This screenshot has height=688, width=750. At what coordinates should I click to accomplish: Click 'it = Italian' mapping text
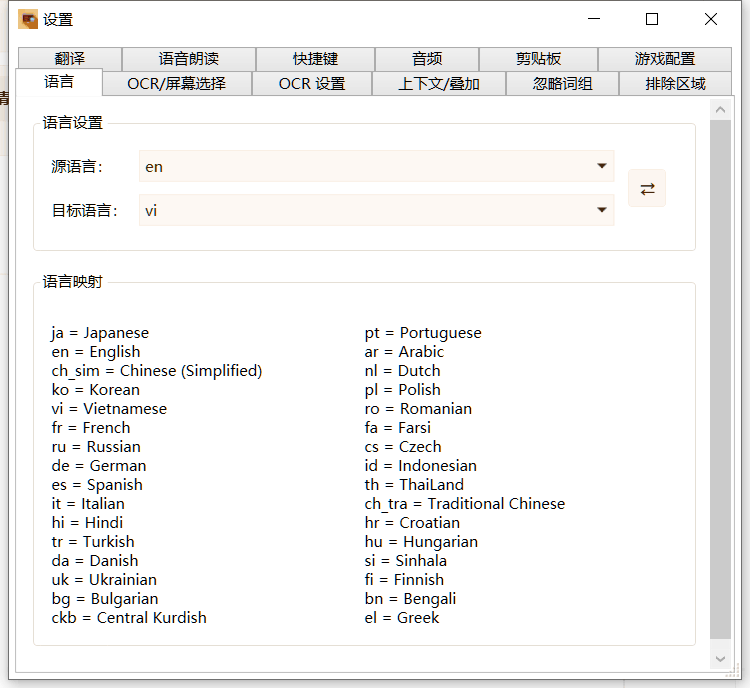click(x=88, y=504)
